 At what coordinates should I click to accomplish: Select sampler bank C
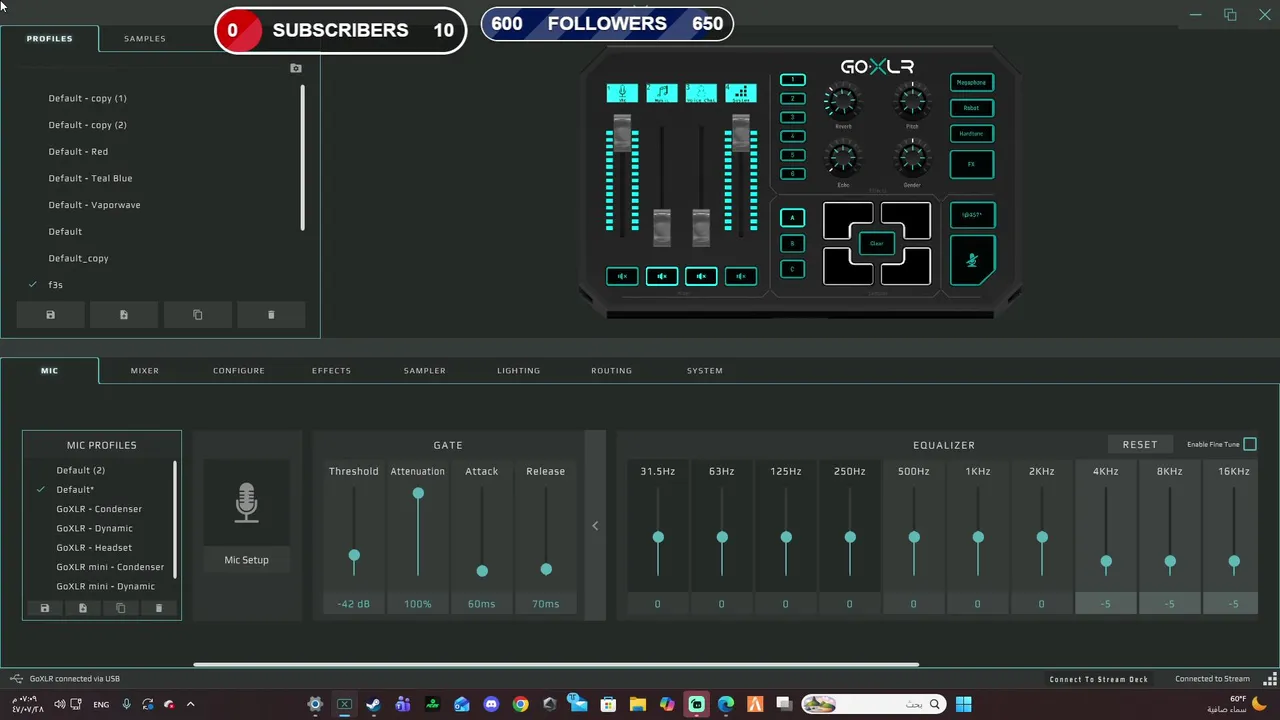pyautogui.click(x=793, y=269)
